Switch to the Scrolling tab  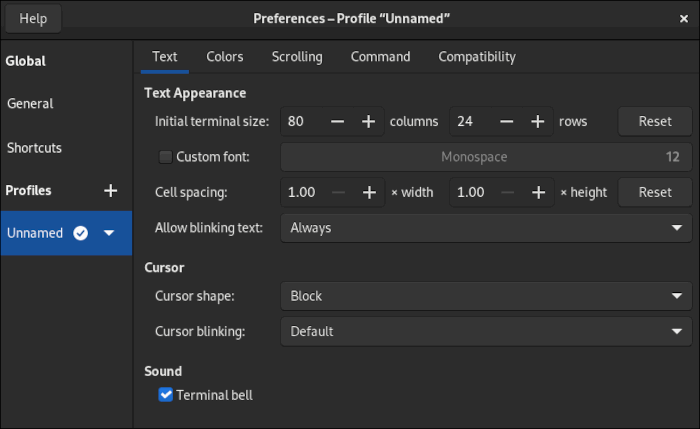point(297,57)
